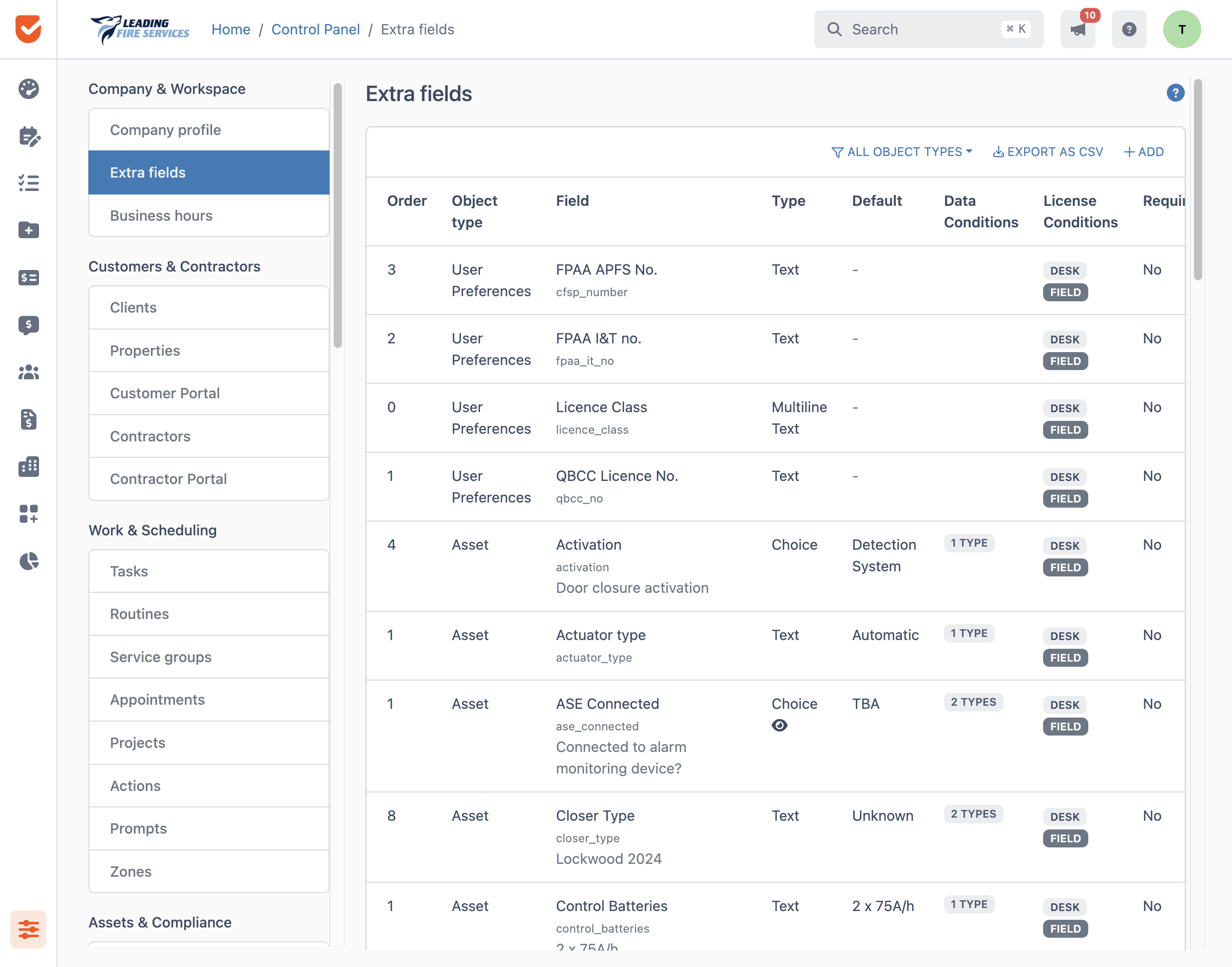Click the orange sliders control panel icon
This screenshot has height=967, width=1232.
point(28,929)
